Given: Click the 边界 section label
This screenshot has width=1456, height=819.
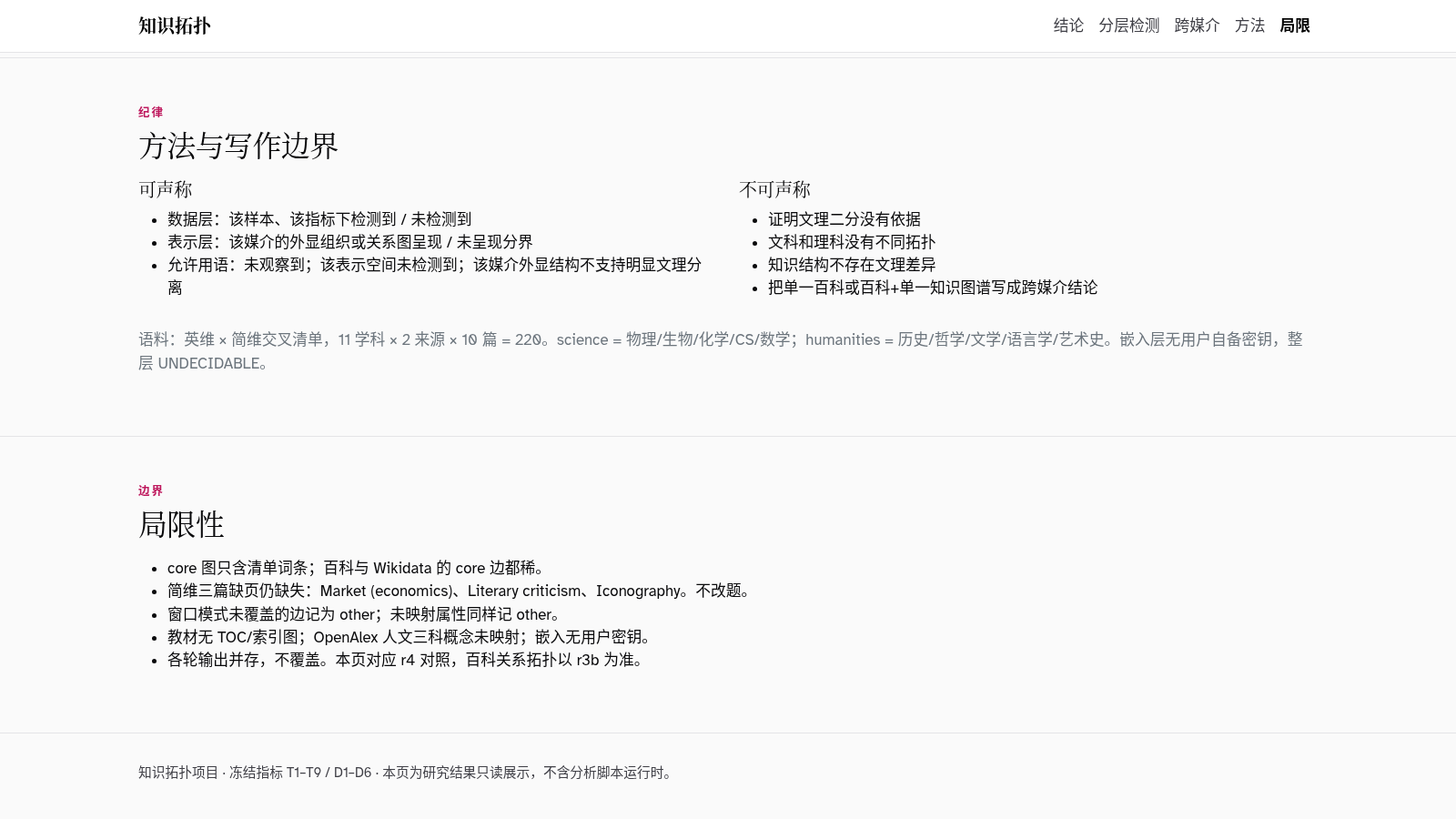Looking at the screenshot, I should (x=151, y=490).
